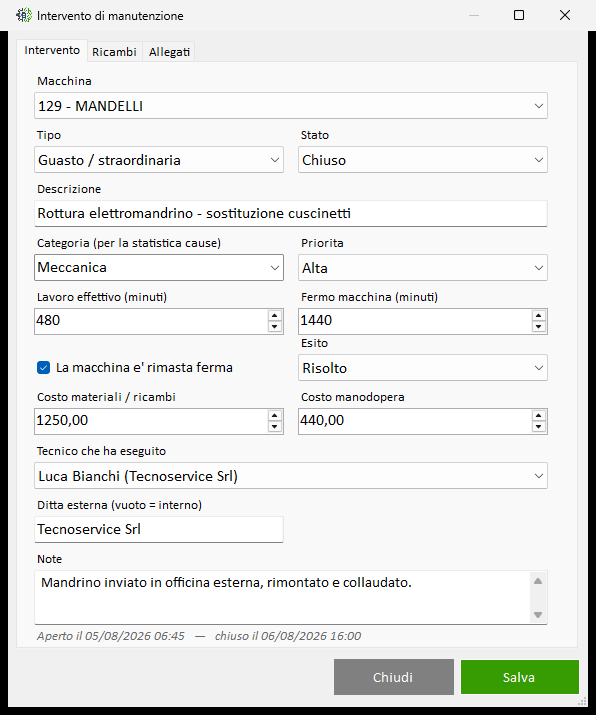Decrease Fermo macchina with down arrow

coord(539,326)
